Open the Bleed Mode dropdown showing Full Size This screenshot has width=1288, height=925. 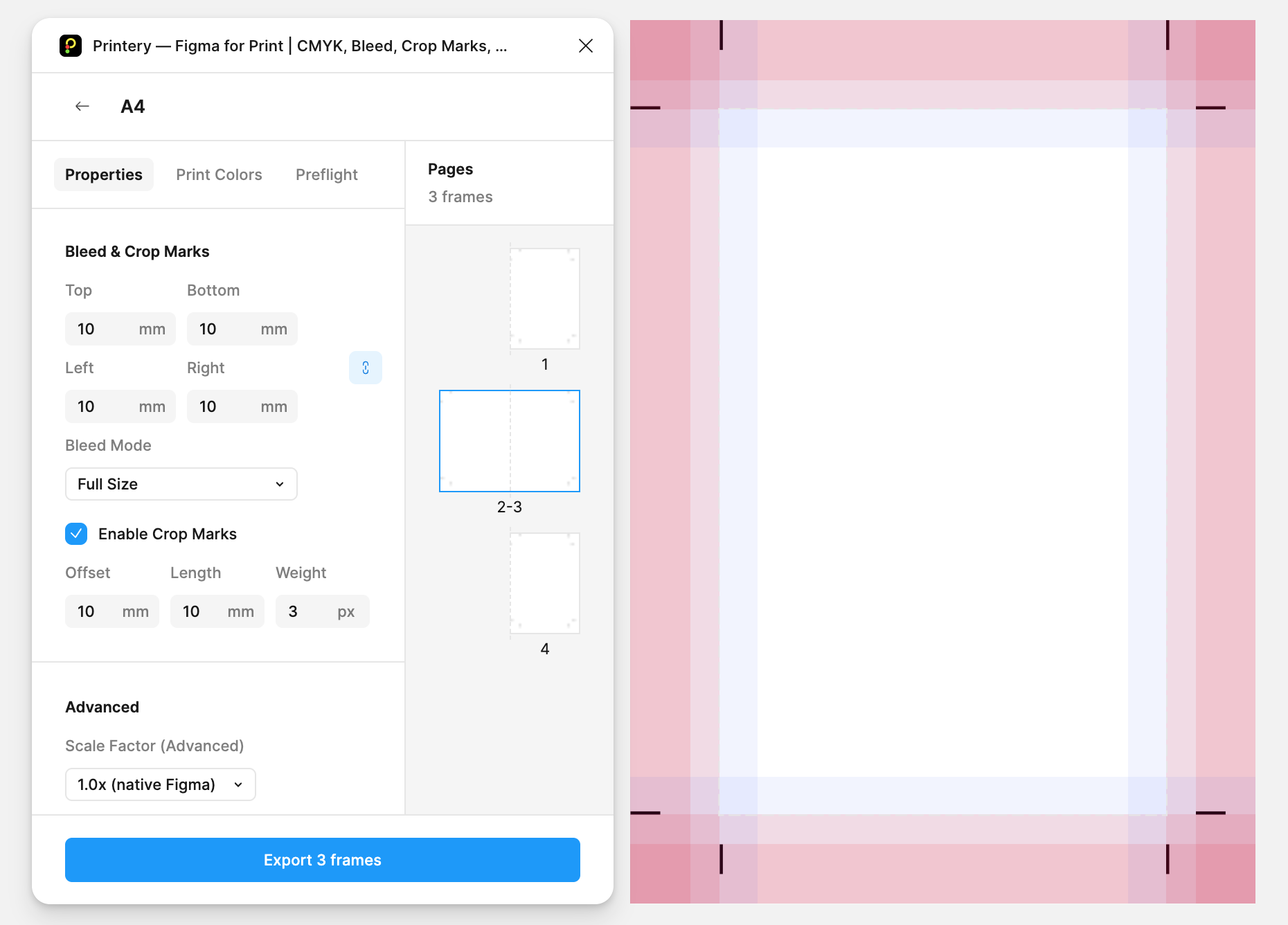pos(181,484)
